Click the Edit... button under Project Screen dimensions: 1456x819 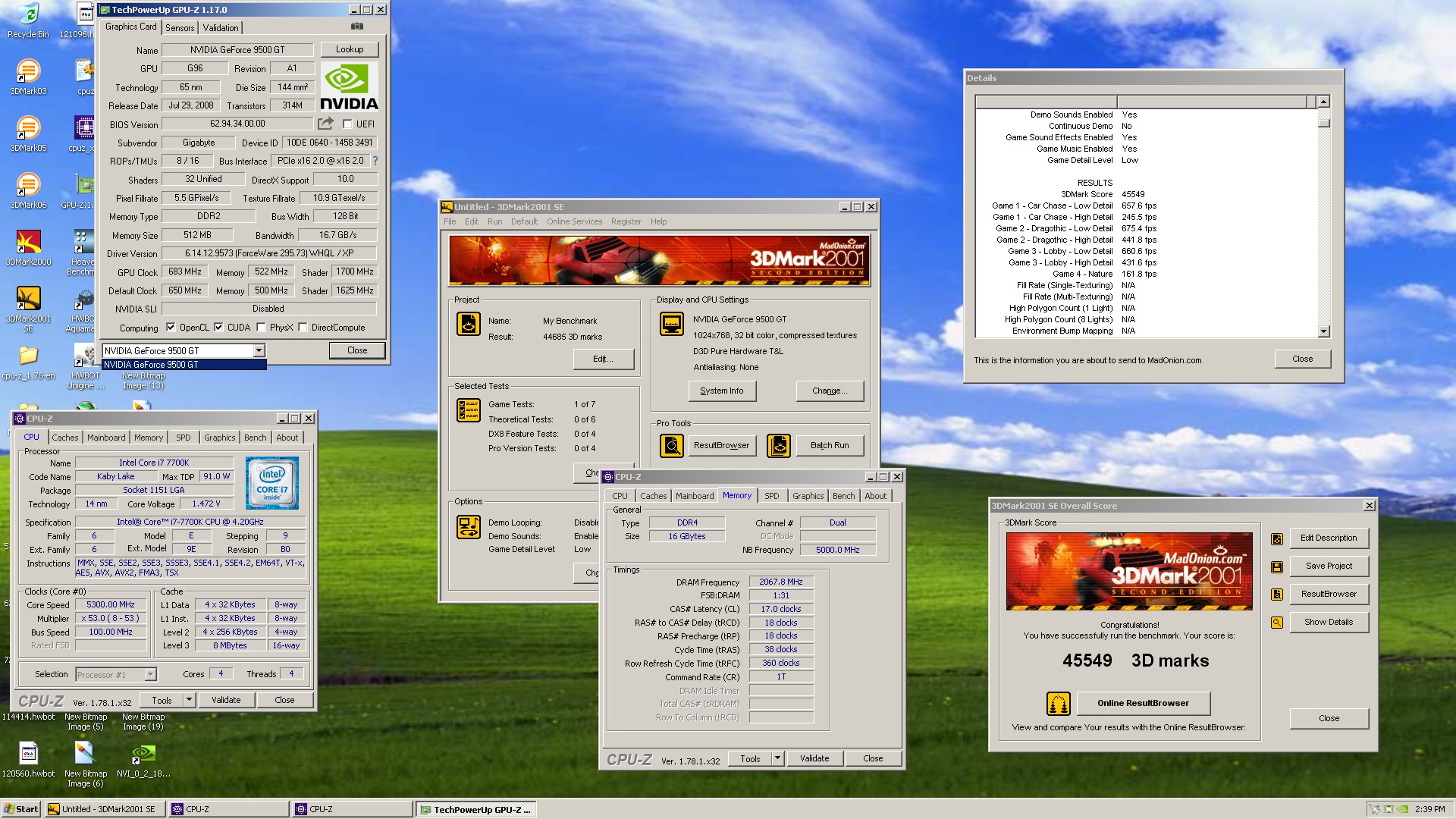pos(603,359)
